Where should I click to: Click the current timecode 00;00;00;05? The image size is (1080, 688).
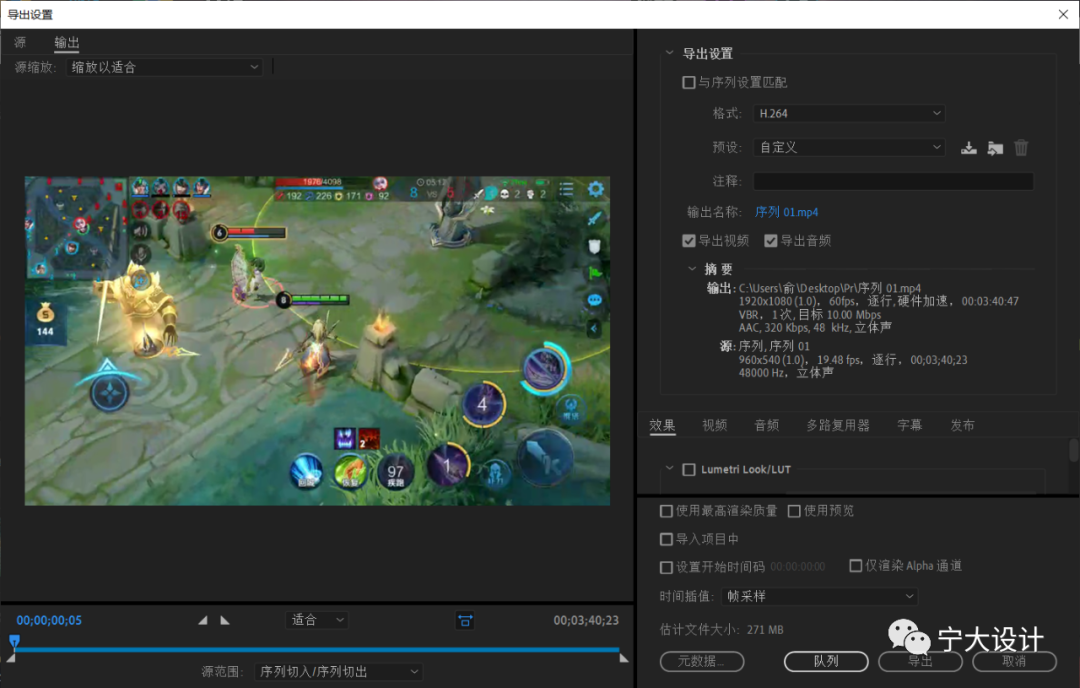click(x=50, y=621)
